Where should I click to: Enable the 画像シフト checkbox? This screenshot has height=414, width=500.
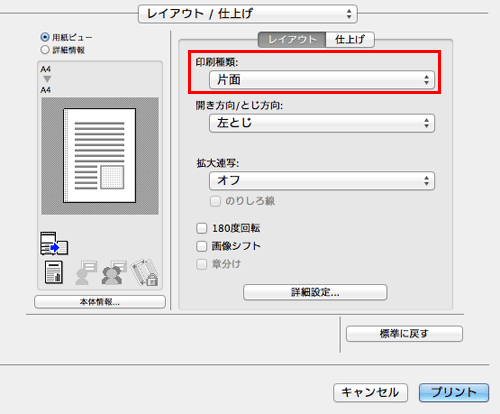point(201,246)
